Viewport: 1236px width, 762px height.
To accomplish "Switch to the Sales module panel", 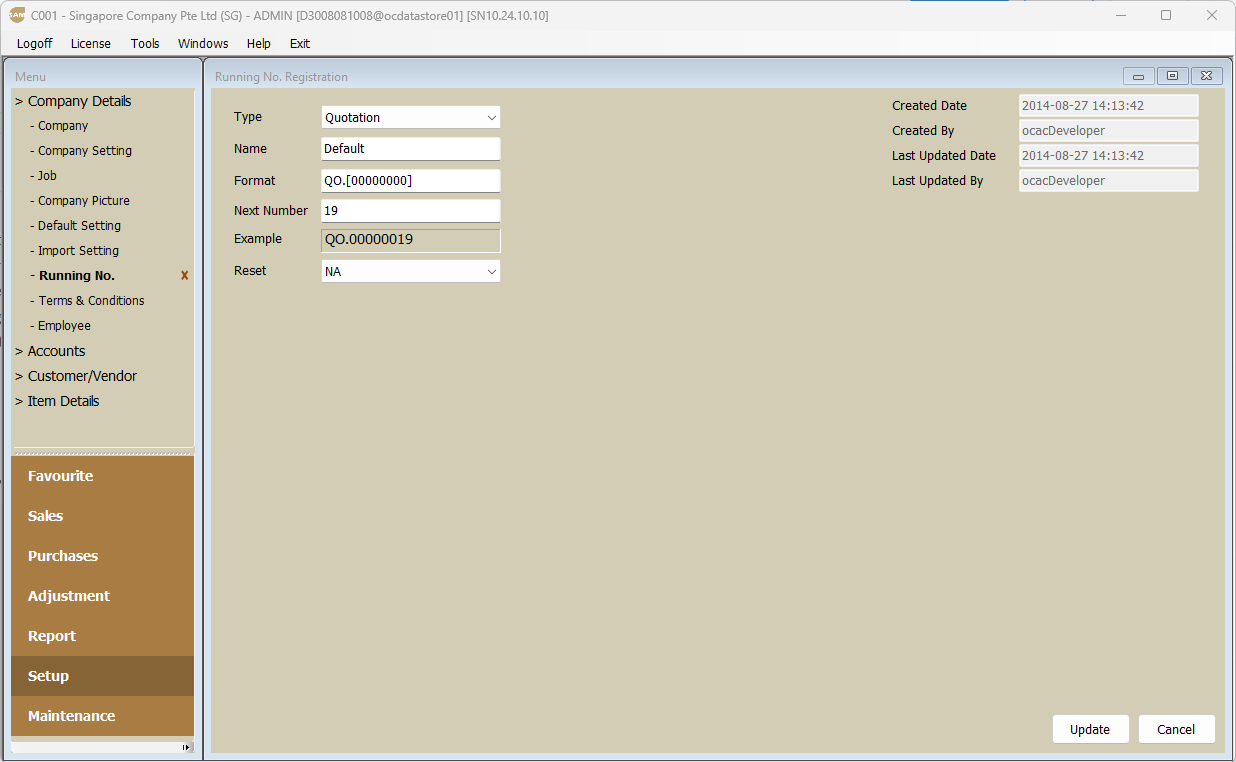I will pyautogui.click(x=46, y=516).
